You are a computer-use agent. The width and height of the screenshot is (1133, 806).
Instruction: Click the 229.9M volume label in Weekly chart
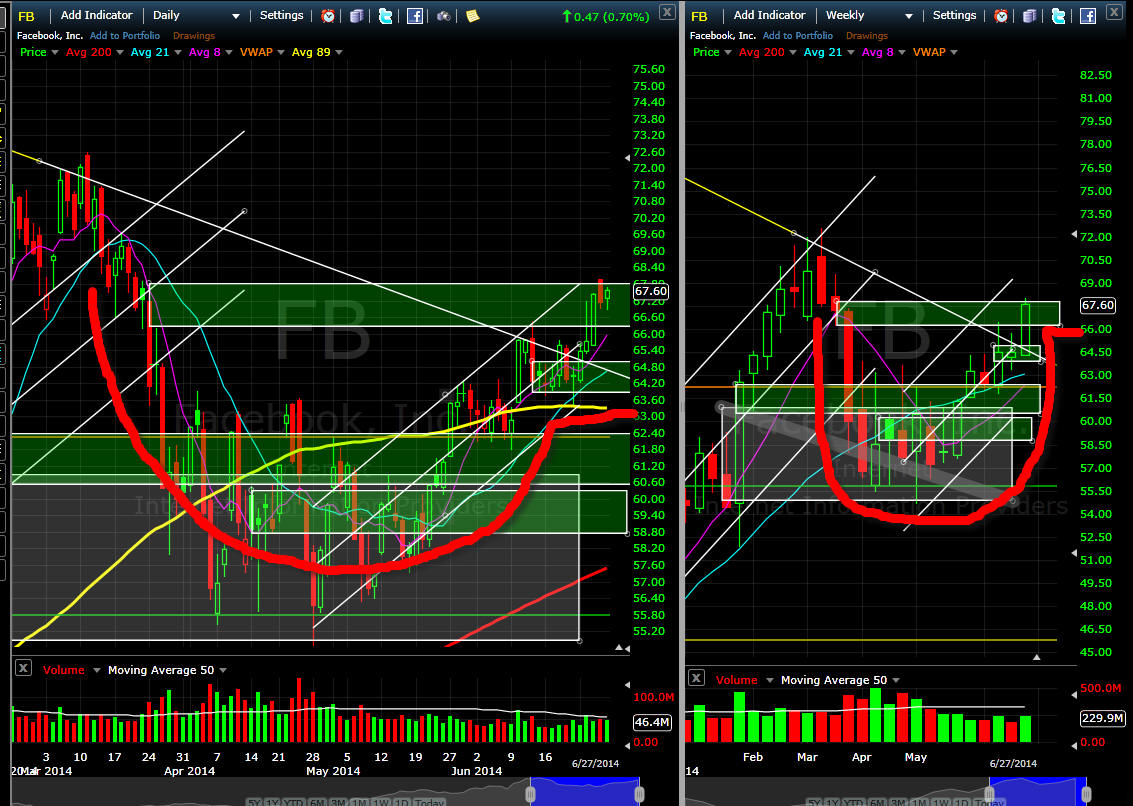coord(1103,718)
